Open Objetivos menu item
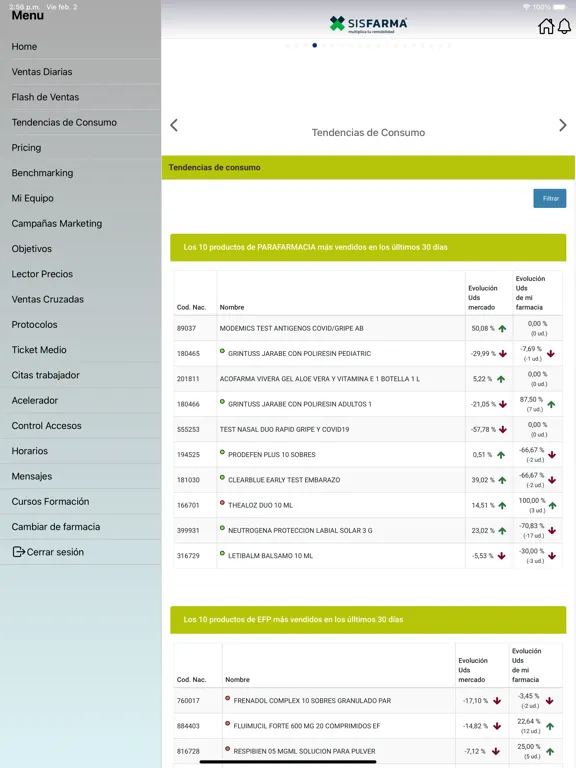Viewport: 576px width, 768px height. [x=80, y=249]
